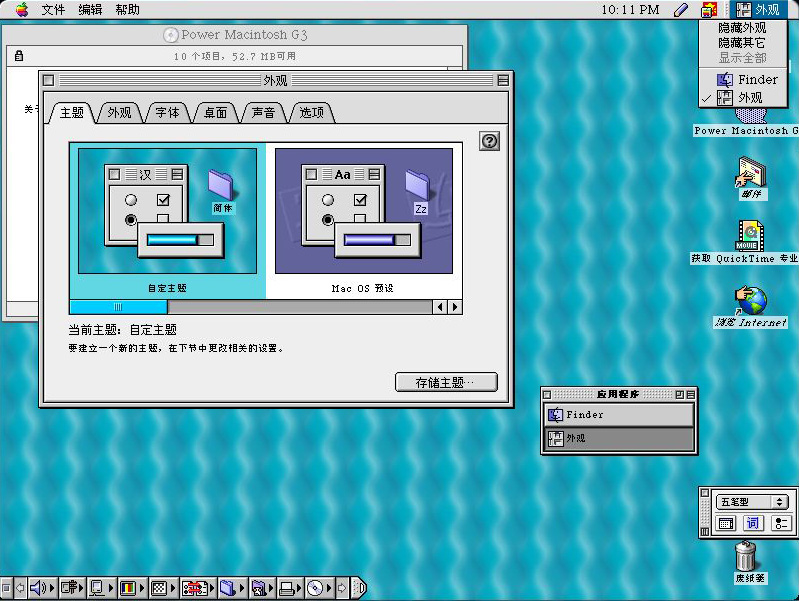This screenshot has width=799, height=601.
Task: Switch to the 桌面 tab
Action: tap(216, 113)
